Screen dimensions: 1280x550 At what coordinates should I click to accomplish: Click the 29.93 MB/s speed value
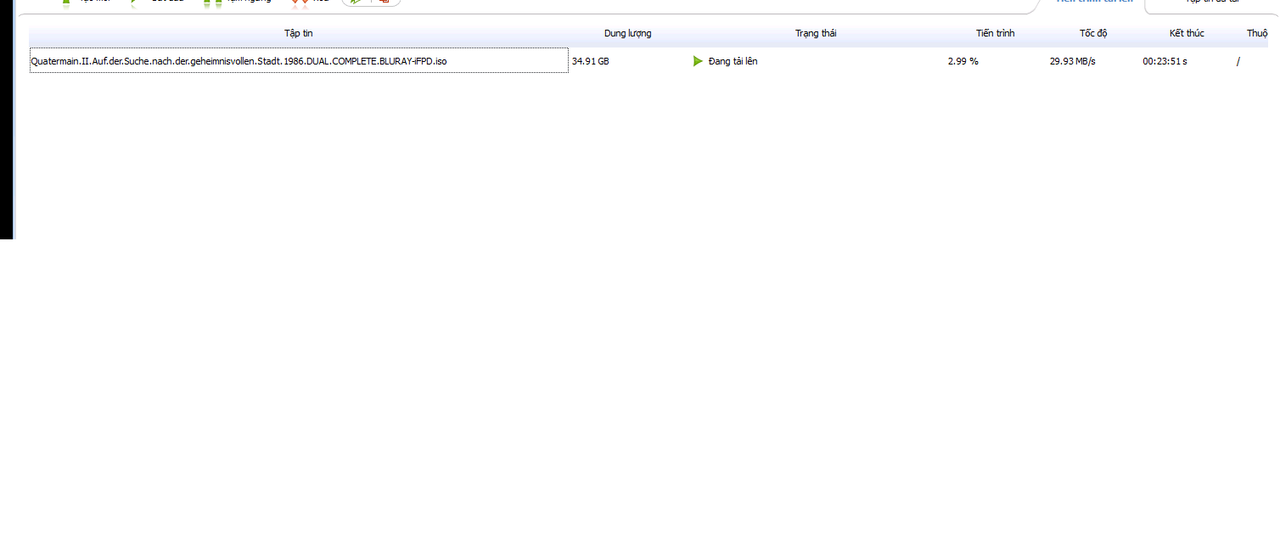(1072, 61)
